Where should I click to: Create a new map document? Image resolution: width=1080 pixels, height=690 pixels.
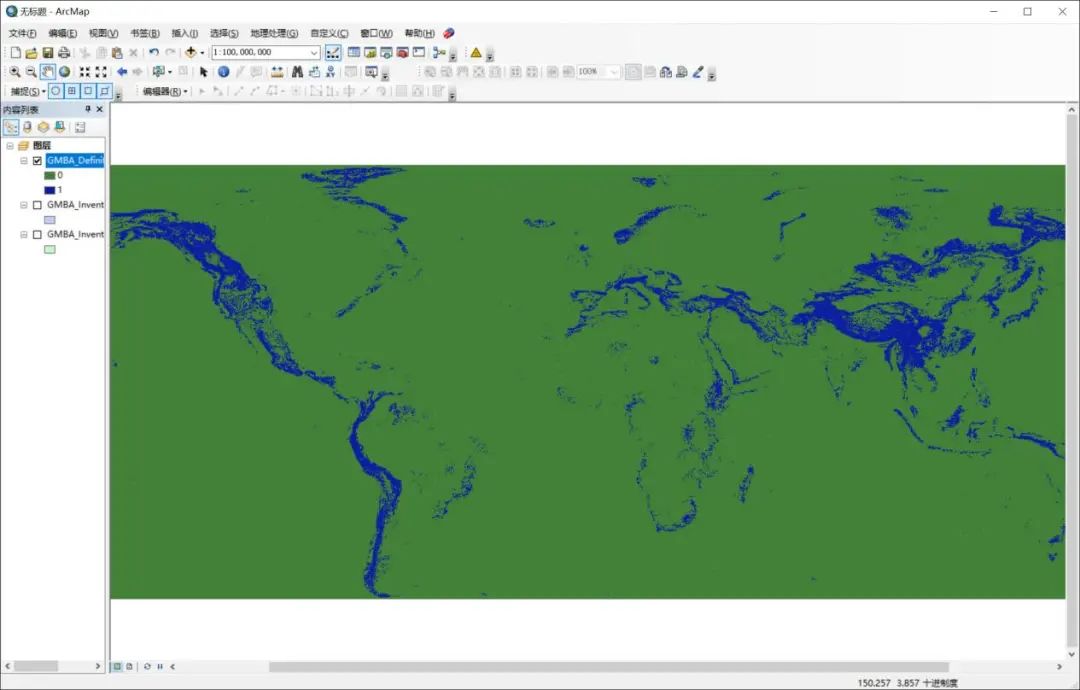(x=15, y=52)
